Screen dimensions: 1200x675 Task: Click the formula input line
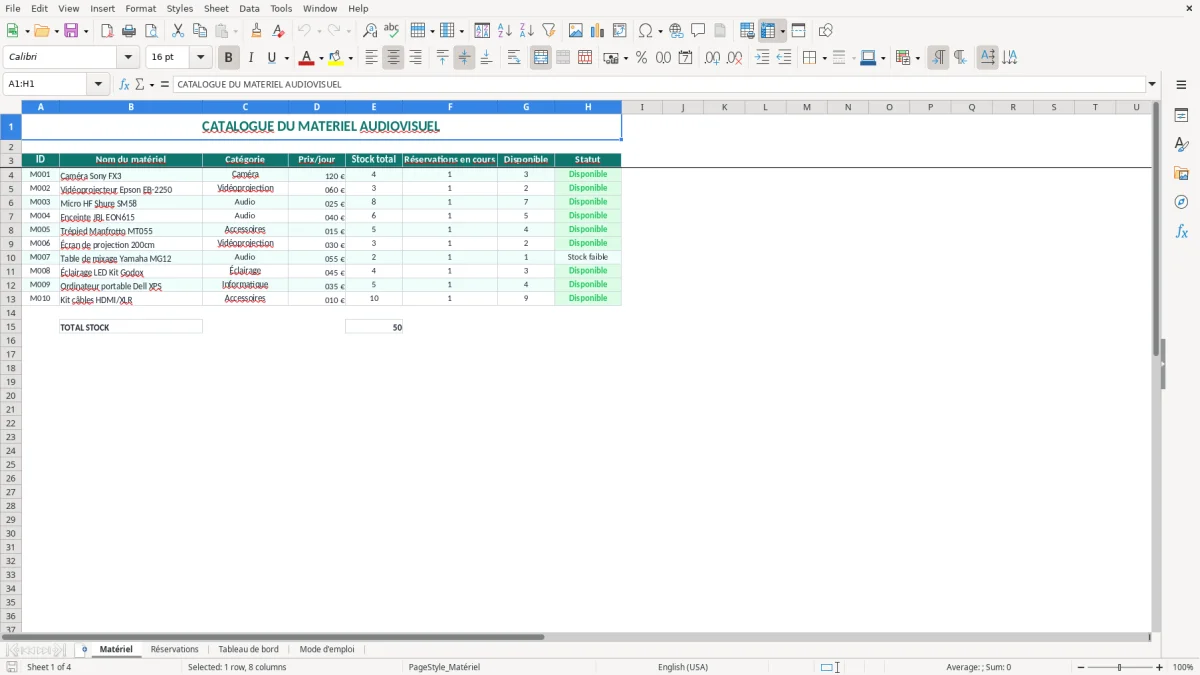[659, 85]
